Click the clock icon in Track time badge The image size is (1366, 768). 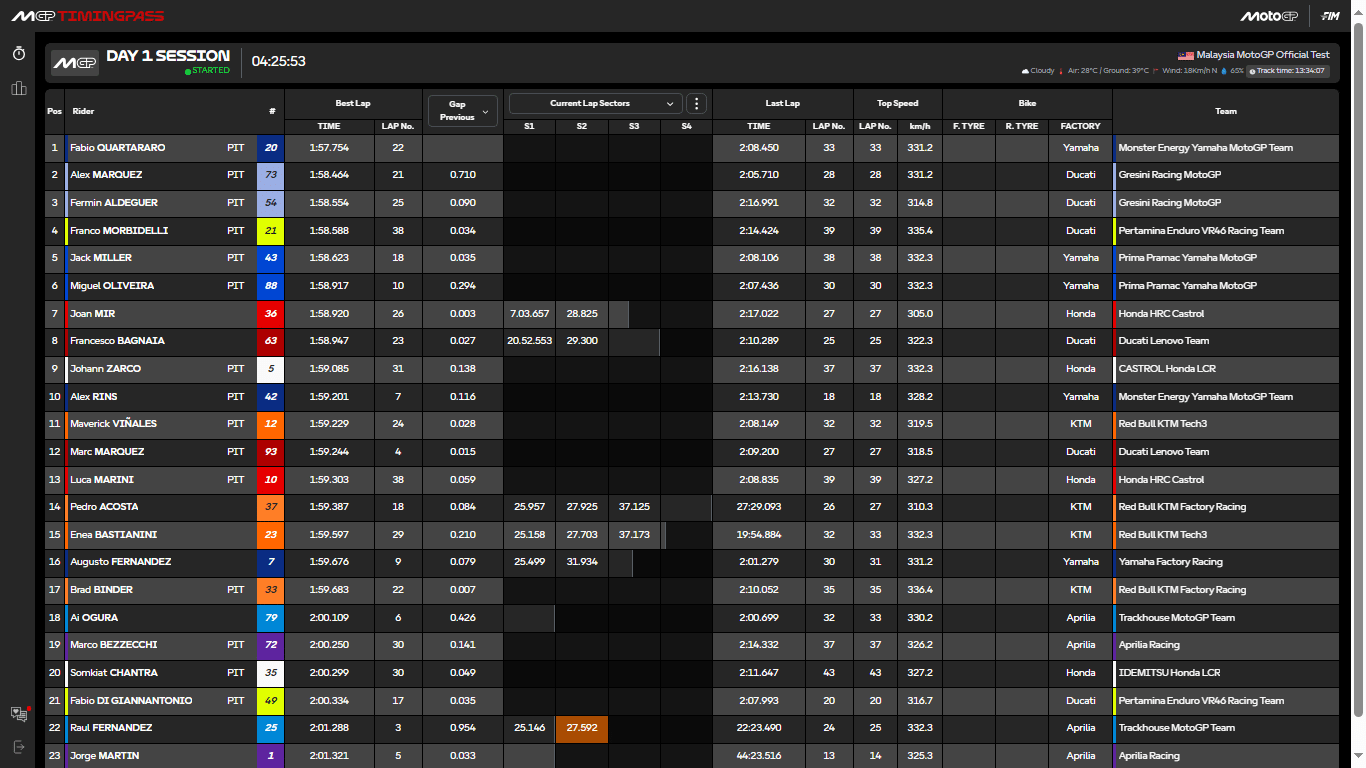pyautogui.click(x=1252, y=71)
